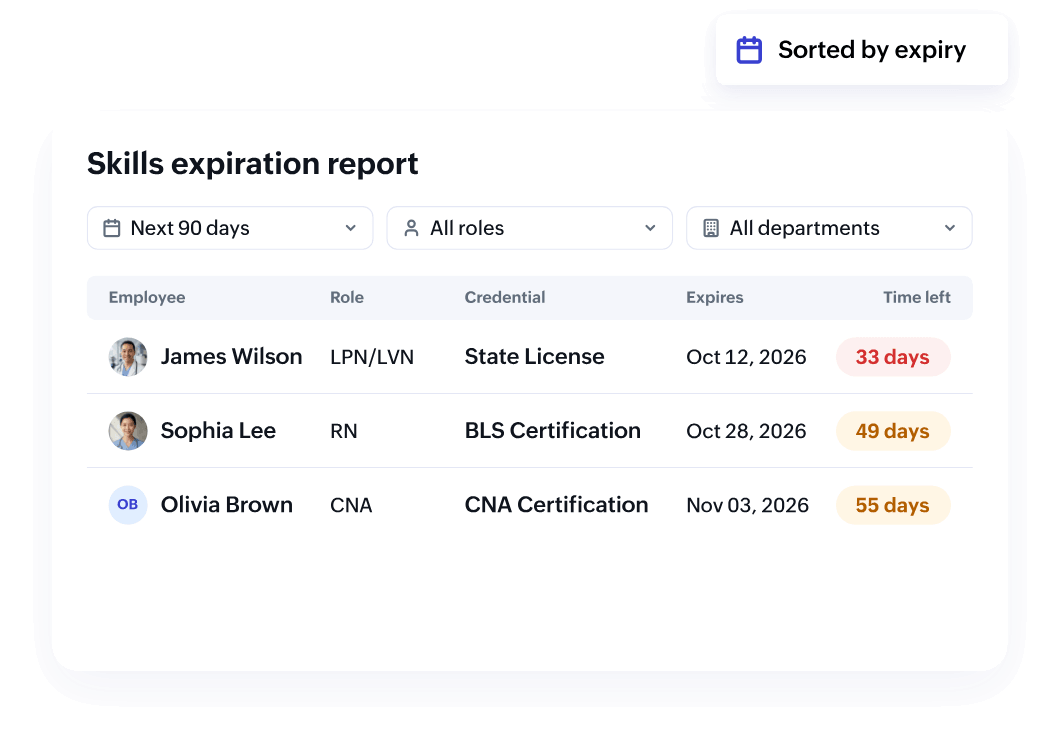Click the building icon in All departments filter
The width and height of the screenshot is (1060, 742).
[x=710, y=228]
